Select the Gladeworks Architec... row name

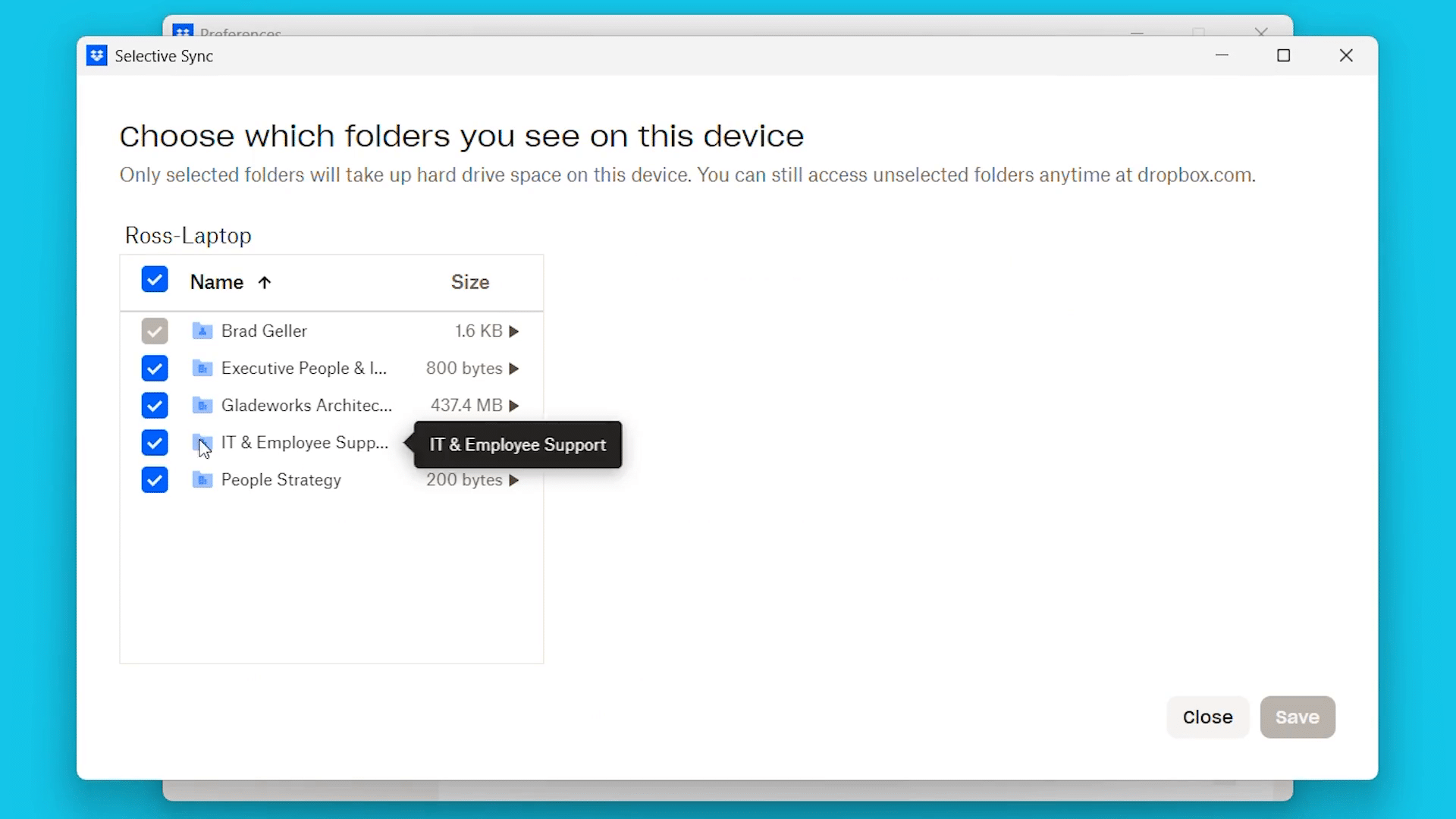pyautogui.click(x=306, y=405)
